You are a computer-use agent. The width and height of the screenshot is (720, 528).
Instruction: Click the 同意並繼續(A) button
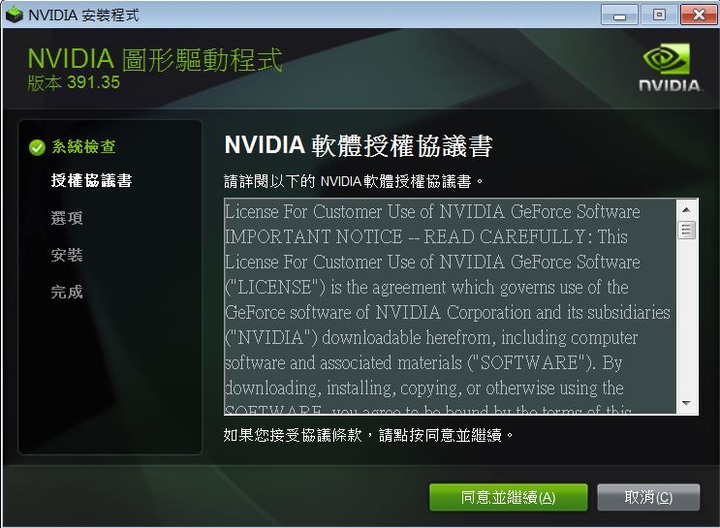(508, 497)
